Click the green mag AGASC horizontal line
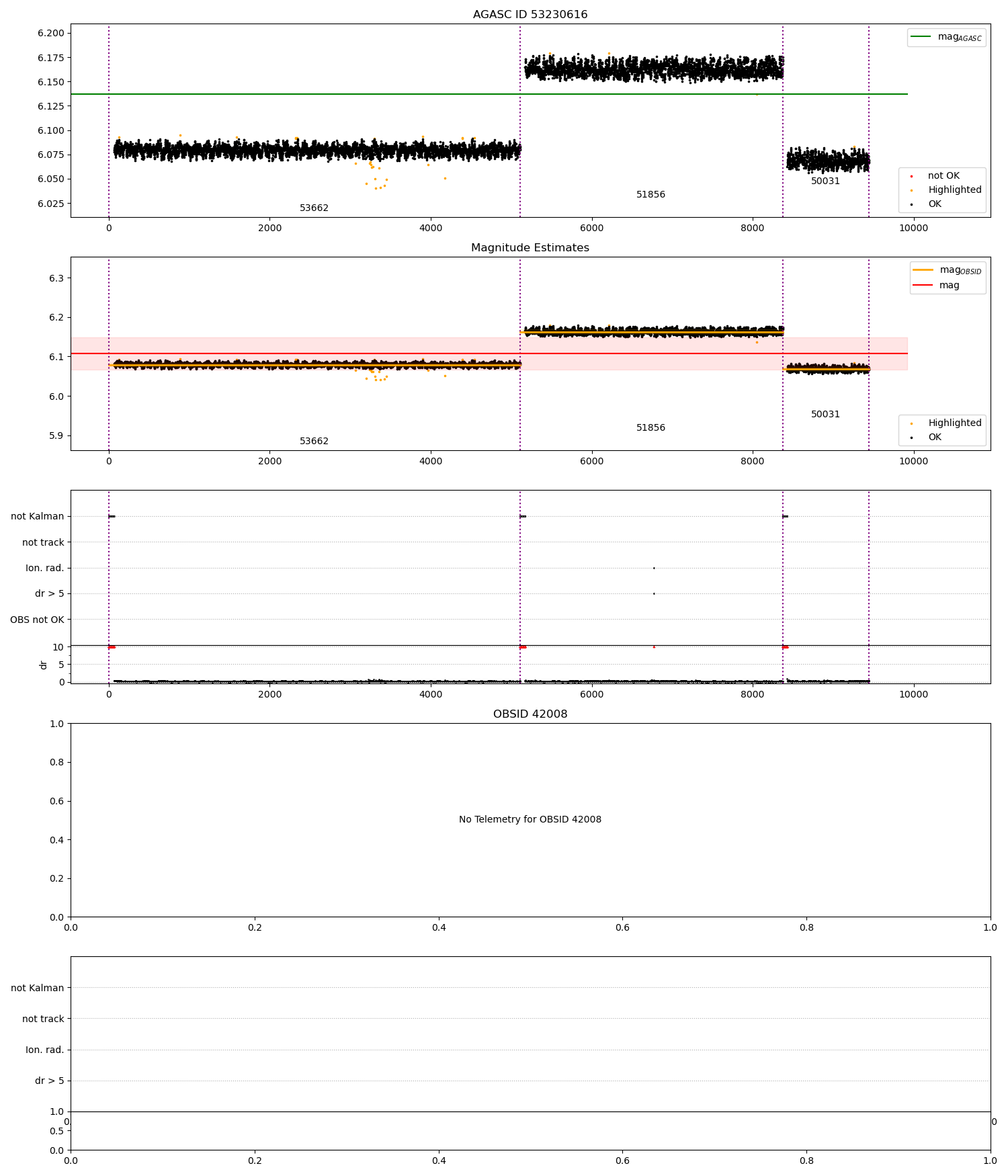1008x1176 pixels. coord(489,94)
